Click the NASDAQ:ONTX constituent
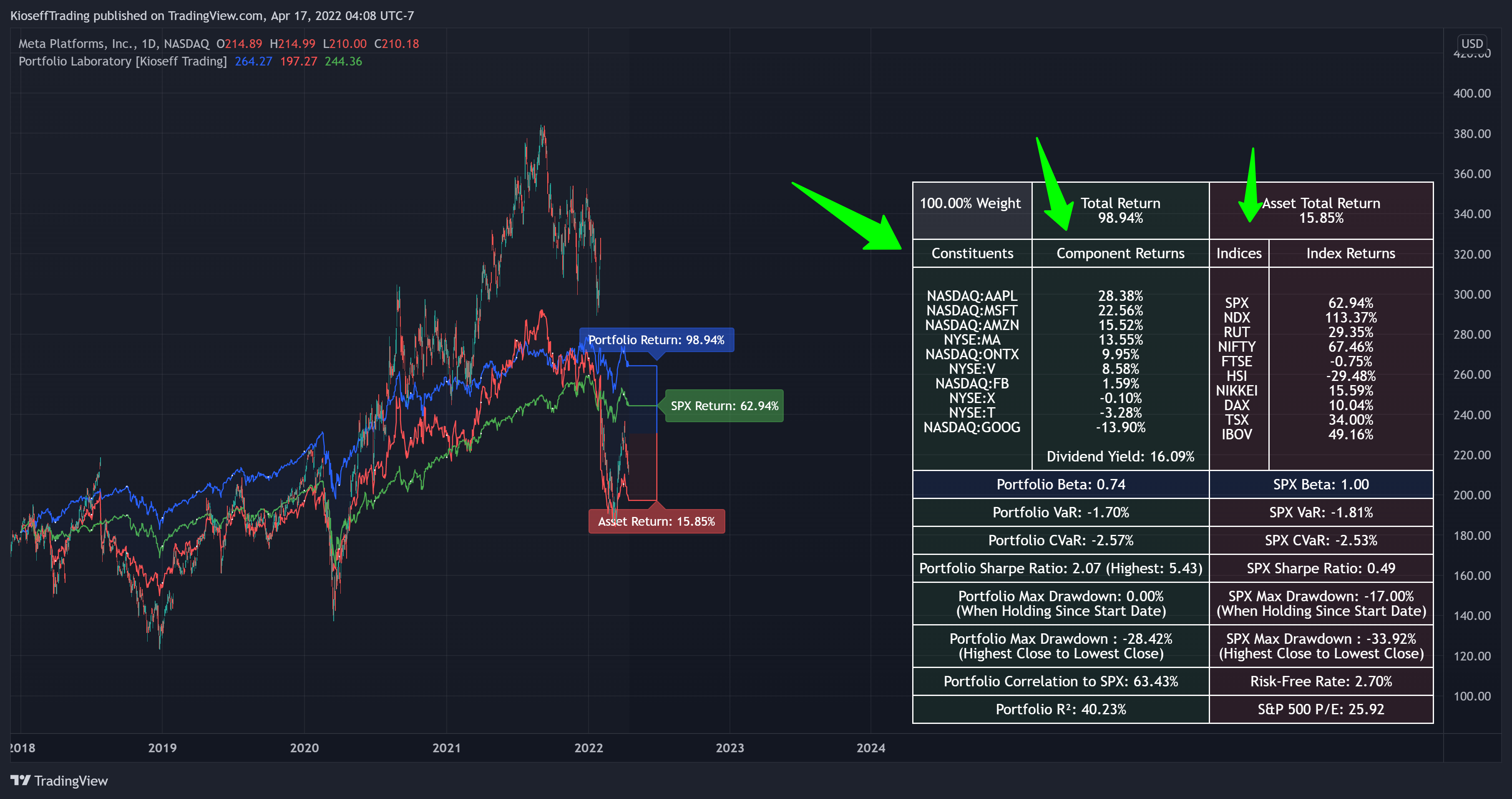 [972, 355]
